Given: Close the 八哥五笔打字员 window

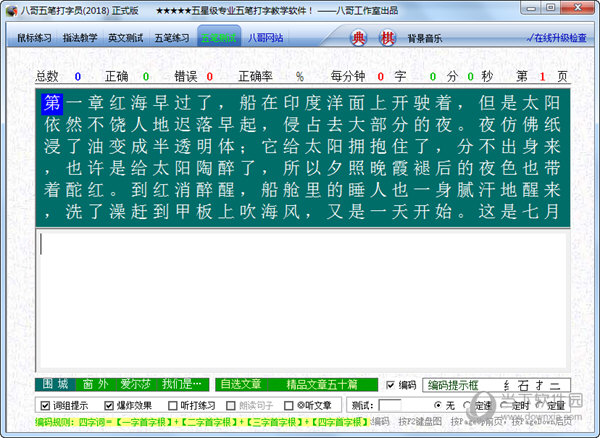Looking at the screenshot, I should point(579,8).
